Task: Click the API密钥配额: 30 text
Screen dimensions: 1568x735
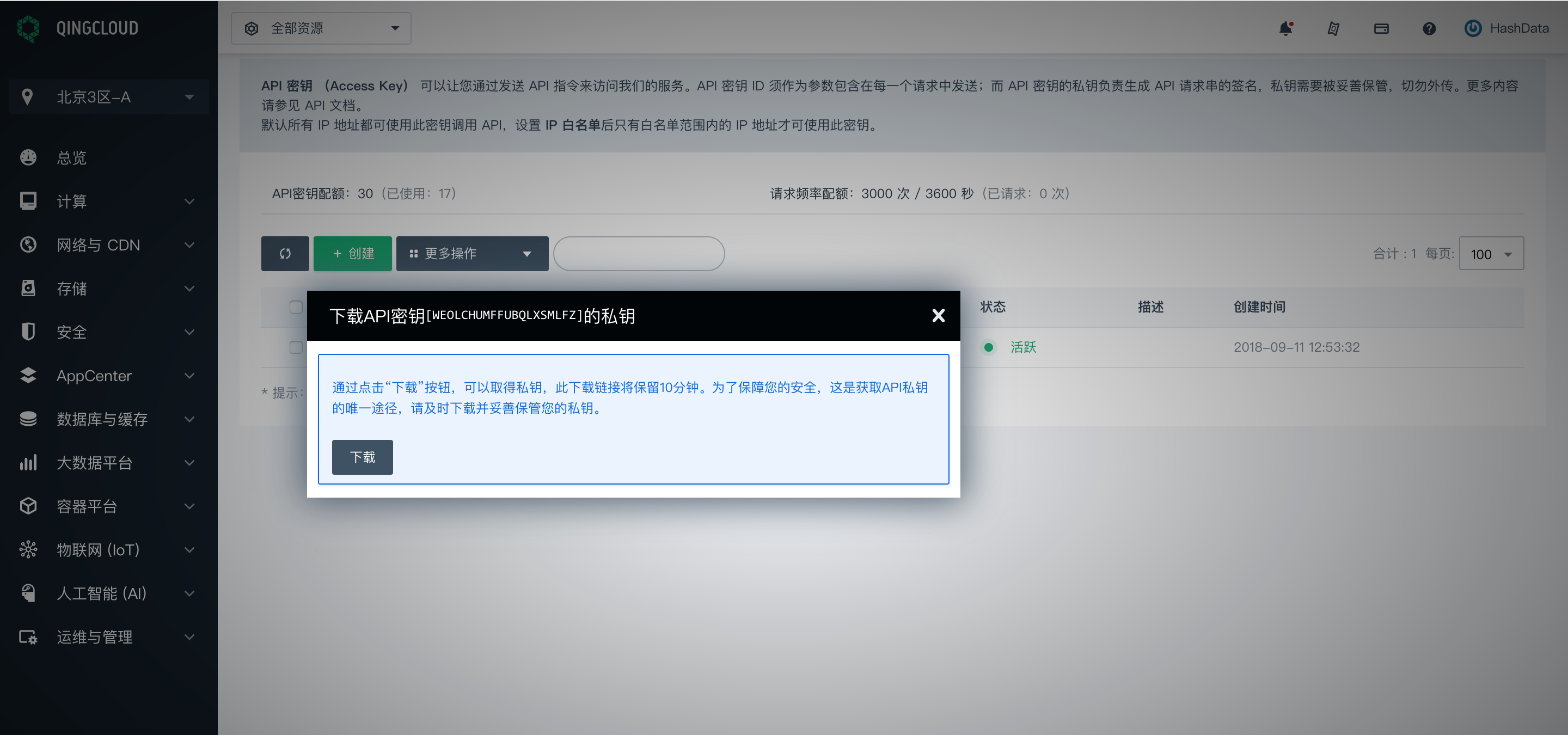Action: 322,193
